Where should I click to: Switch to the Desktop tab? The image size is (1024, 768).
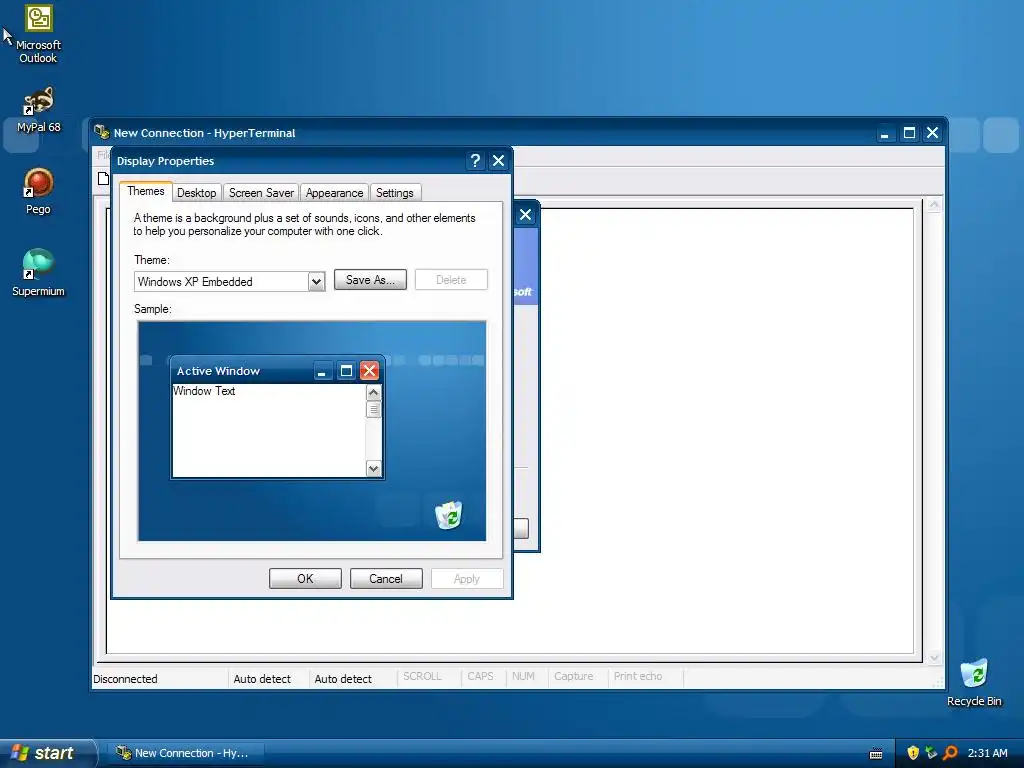[x=197, y=193]
